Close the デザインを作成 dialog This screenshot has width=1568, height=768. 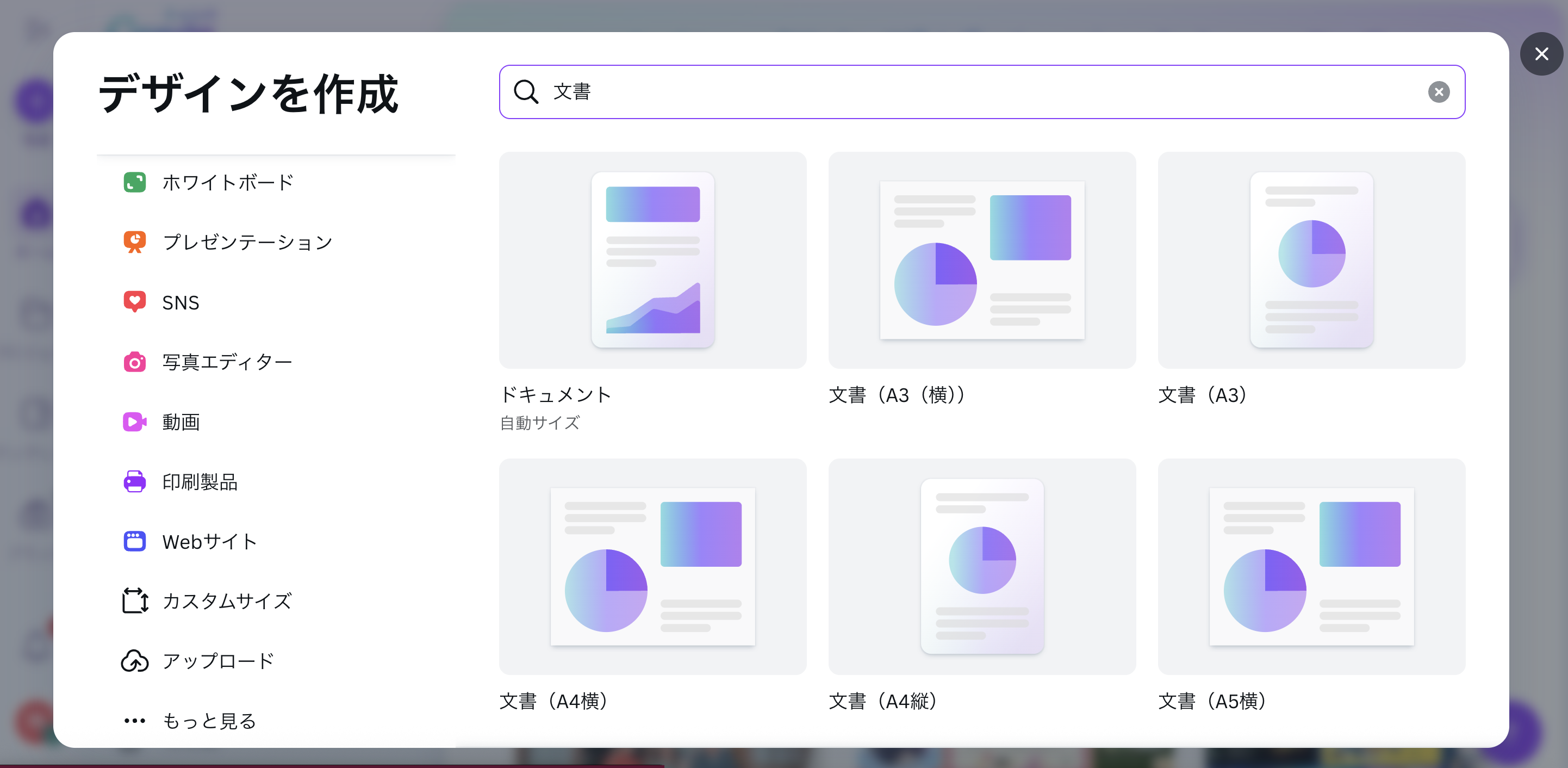[x=1541, y=54]
